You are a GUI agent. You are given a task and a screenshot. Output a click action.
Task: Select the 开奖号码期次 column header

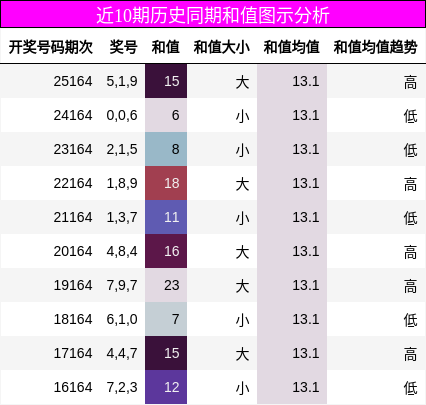(x=51, y=47)
